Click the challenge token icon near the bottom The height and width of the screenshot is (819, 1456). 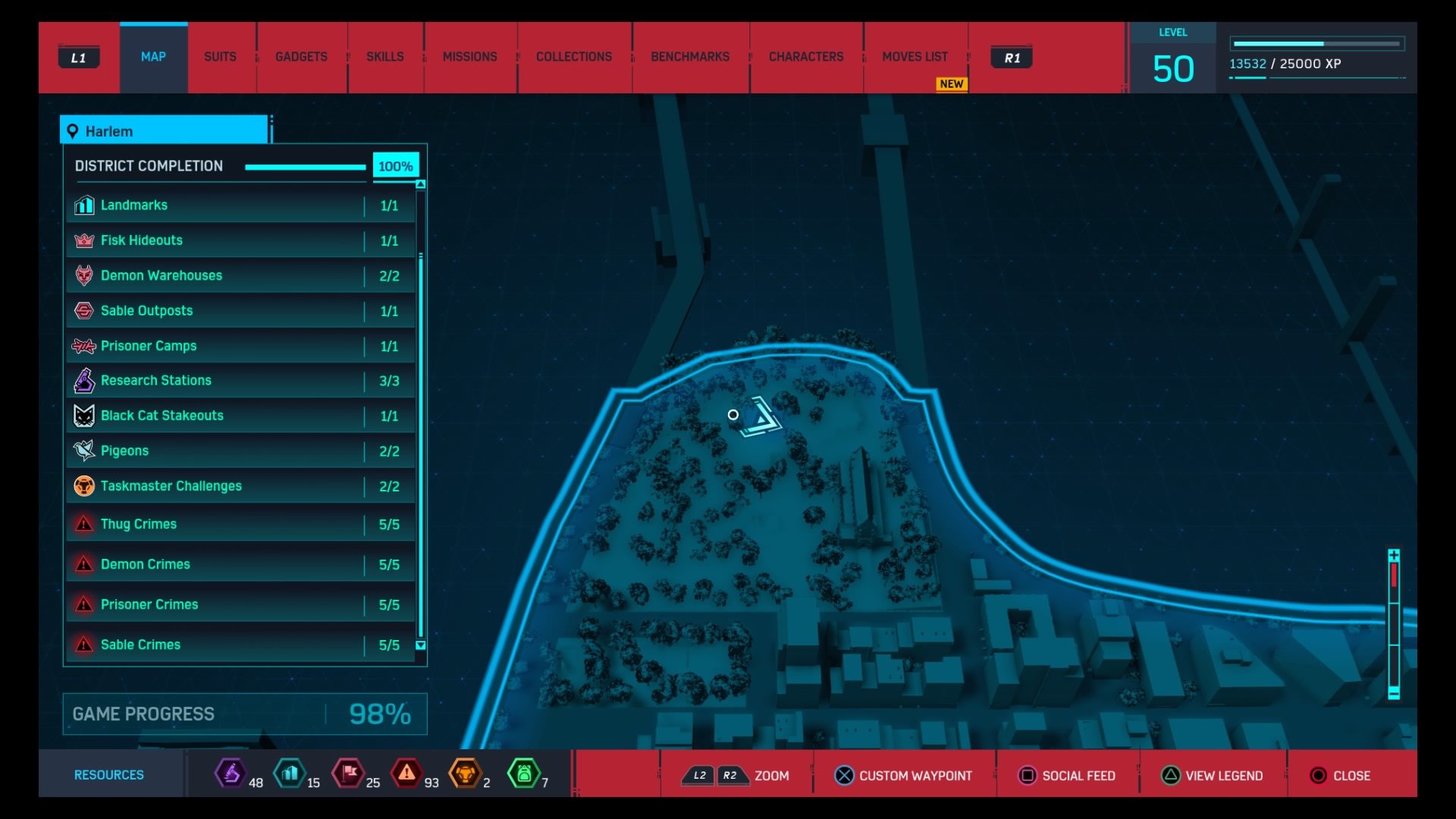click(467, 774)
